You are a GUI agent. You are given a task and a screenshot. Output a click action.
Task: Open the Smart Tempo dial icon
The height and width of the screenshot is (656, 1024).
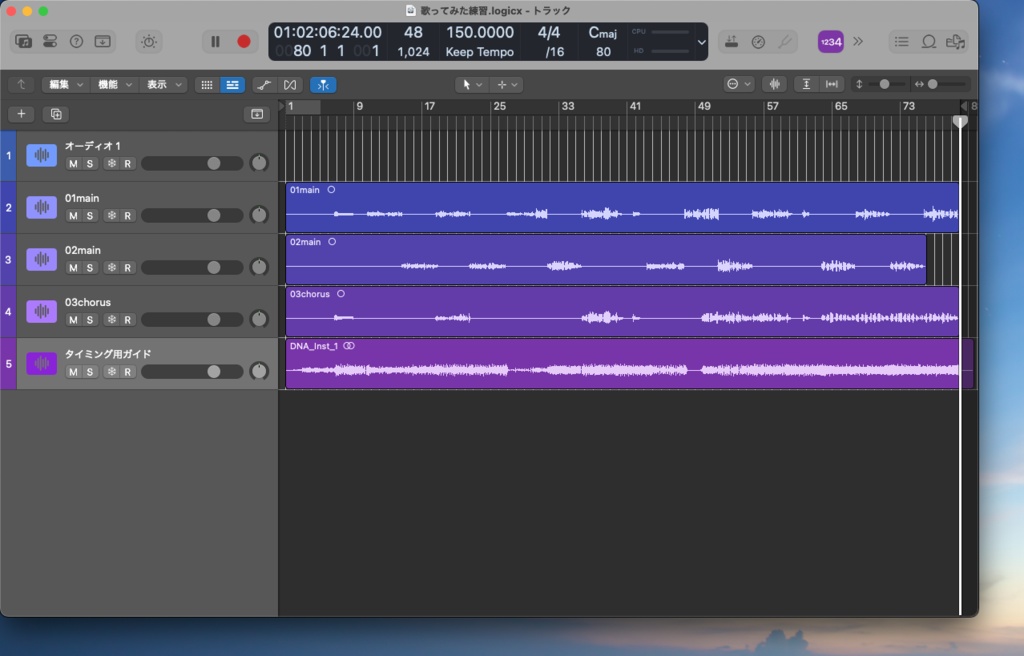click(x=149, y=42)
